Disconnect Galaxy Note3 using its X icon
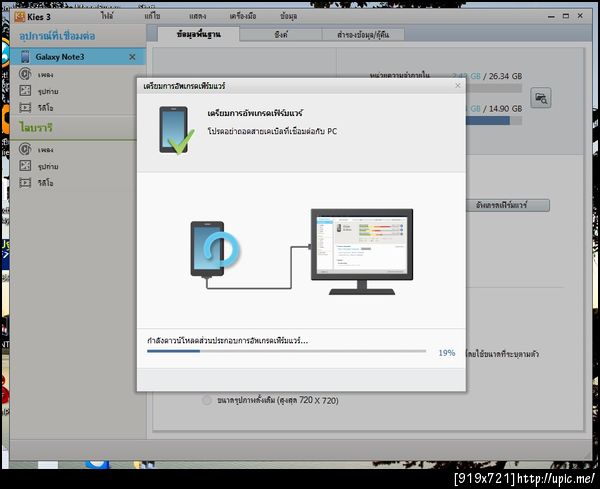This screenshot has height=489, width=600. point(132,57)
